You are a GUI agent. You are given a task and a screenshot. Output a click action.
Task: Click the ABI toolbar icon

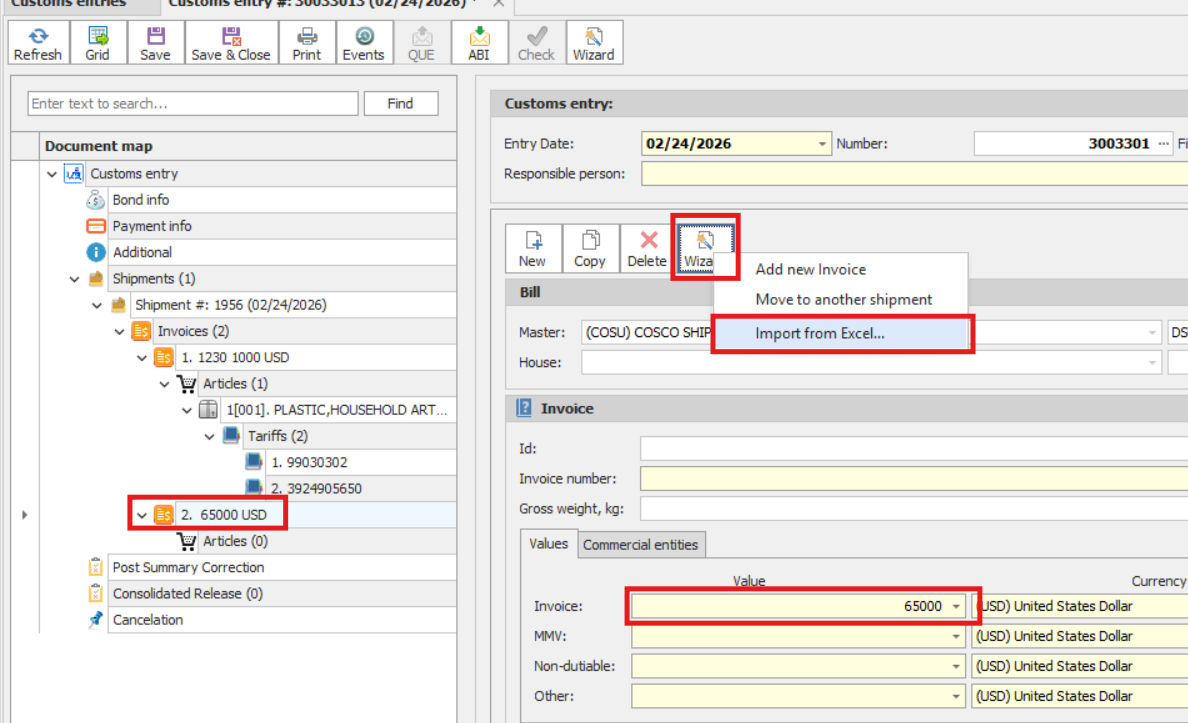tap(479, 42)
